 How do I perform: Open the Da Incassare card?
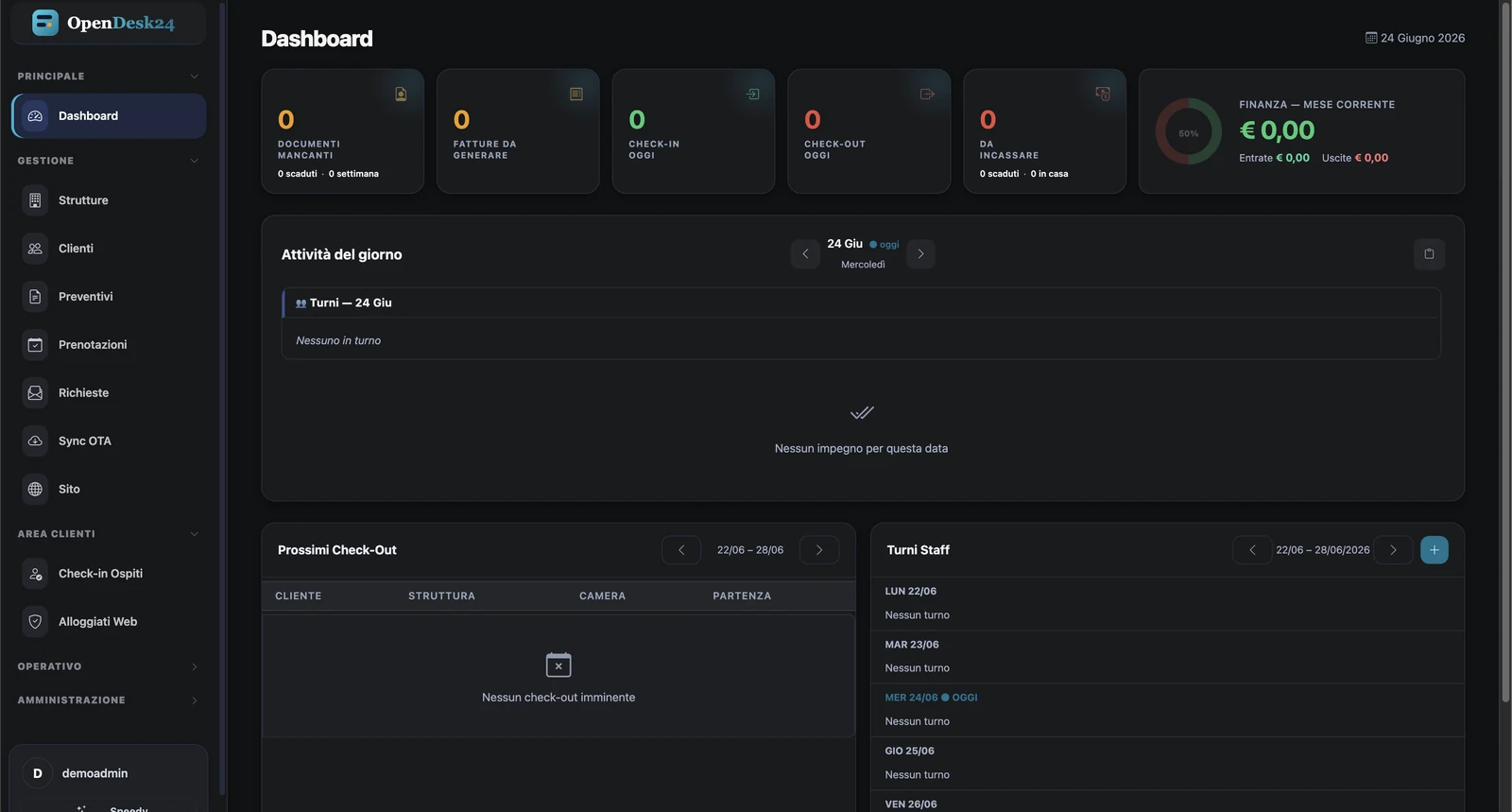click(x=1044, y=131)
